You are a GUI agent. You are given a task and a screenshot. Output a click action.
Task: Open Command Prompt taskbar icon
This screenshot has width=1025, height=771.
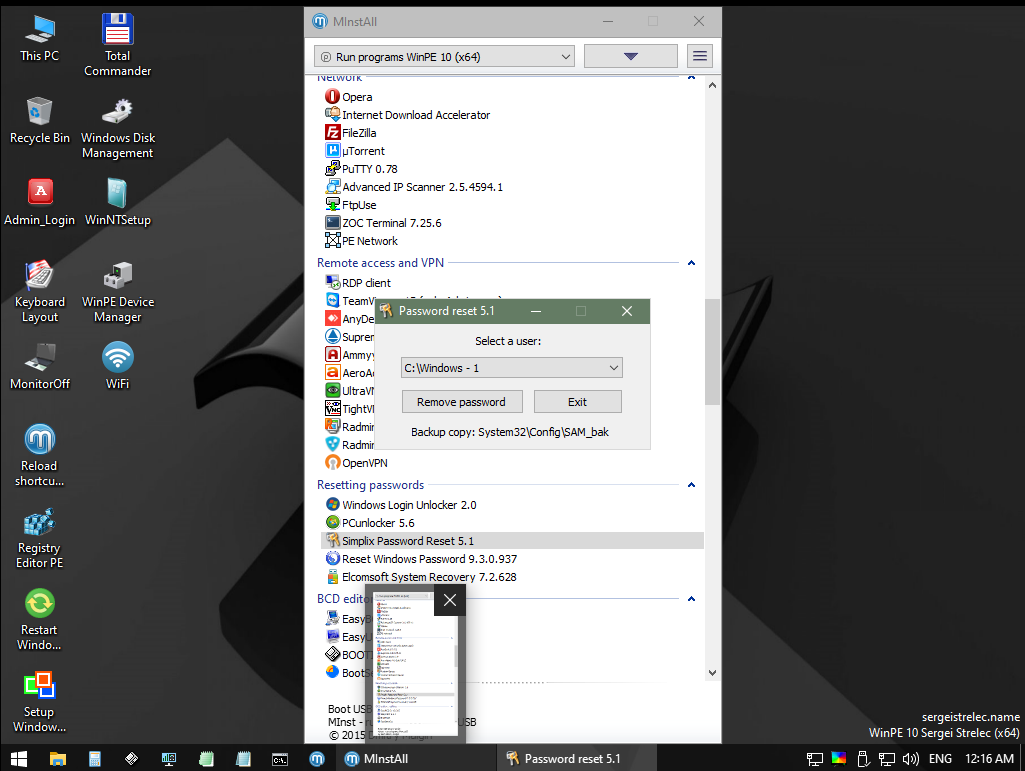(280, 759)
